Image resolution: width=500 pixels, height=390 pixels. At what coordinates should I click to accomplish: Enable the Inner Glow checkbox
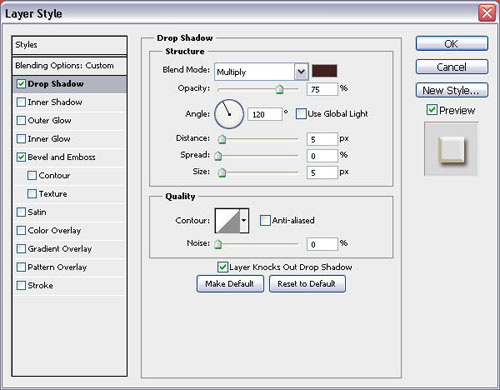(21, 139)
